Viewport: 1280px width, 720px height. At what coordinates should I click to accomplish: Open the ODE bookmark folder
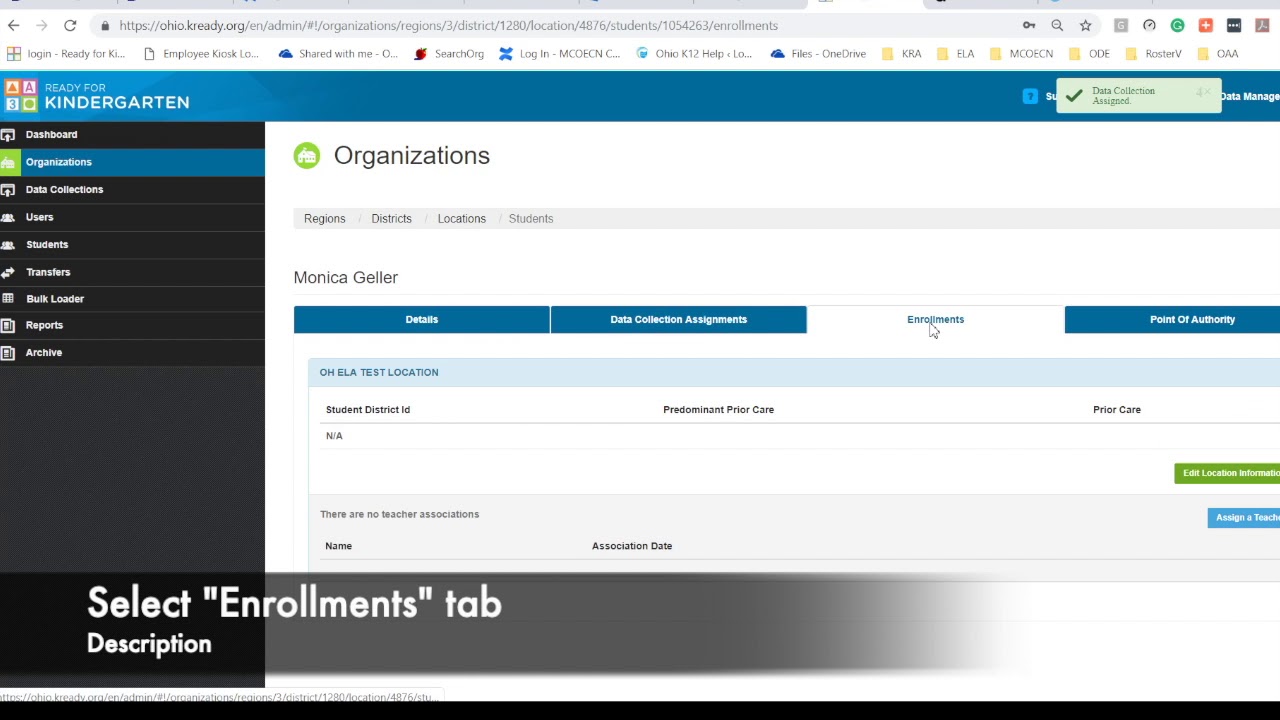tap(1089, 54)
